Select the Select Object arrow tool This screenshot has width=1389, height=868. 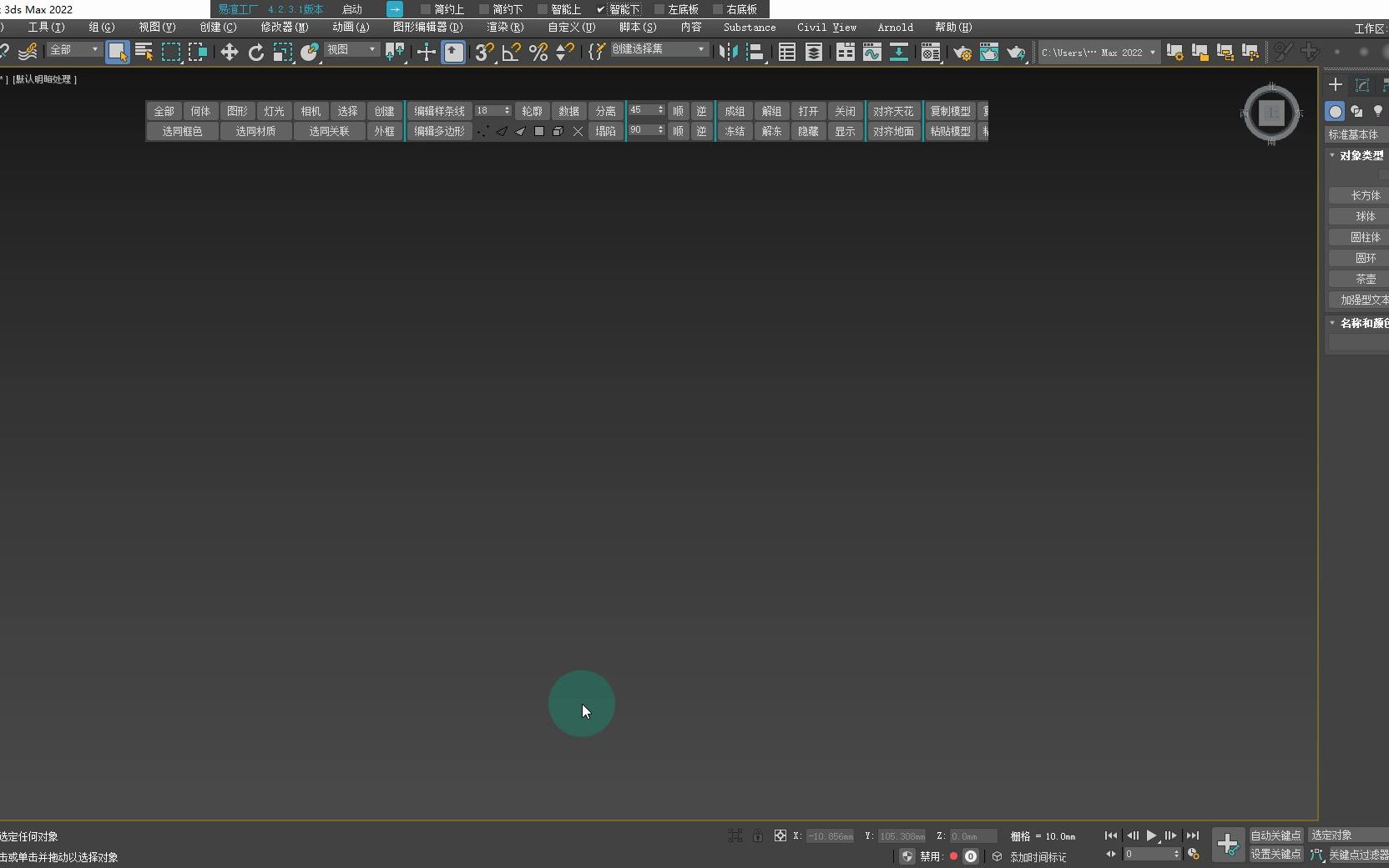[118, 52]
